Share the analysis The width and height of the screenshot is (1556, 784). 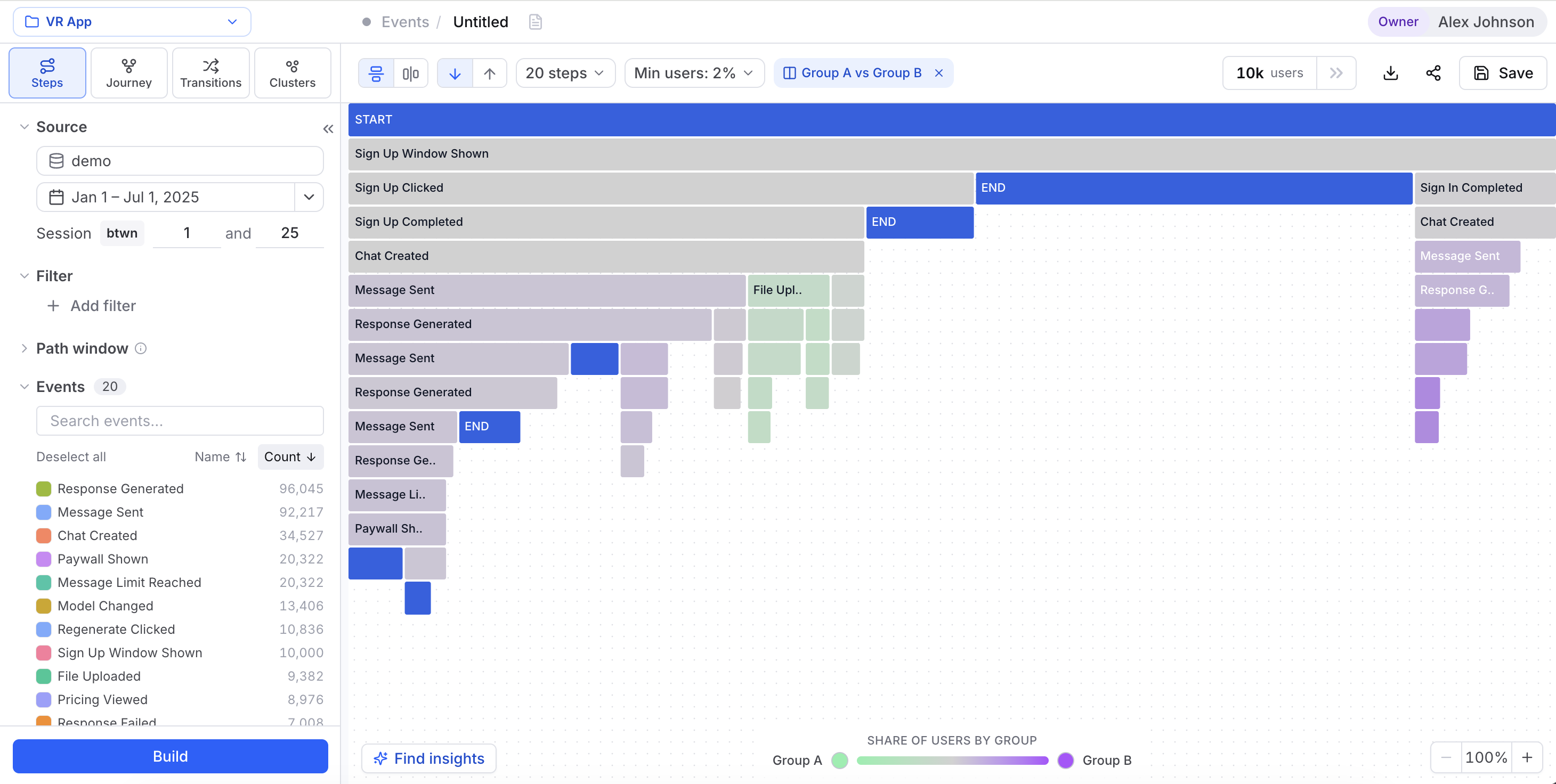(x=1433, y=73)
